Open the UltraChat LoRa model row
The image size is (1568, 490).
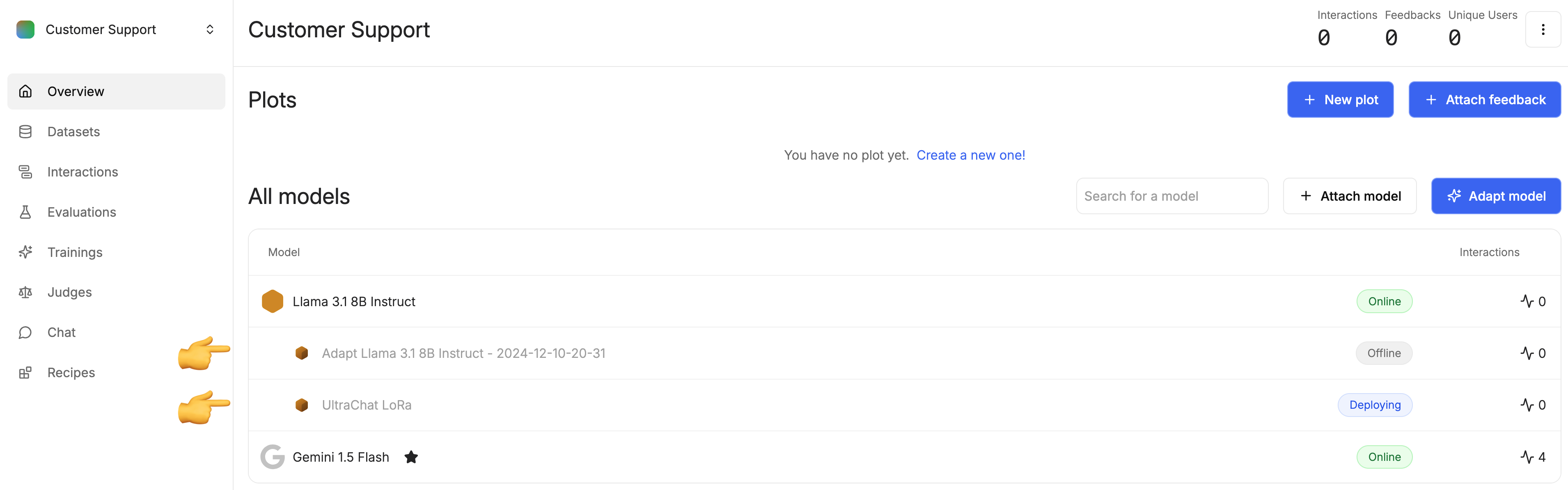pos(367,405)
